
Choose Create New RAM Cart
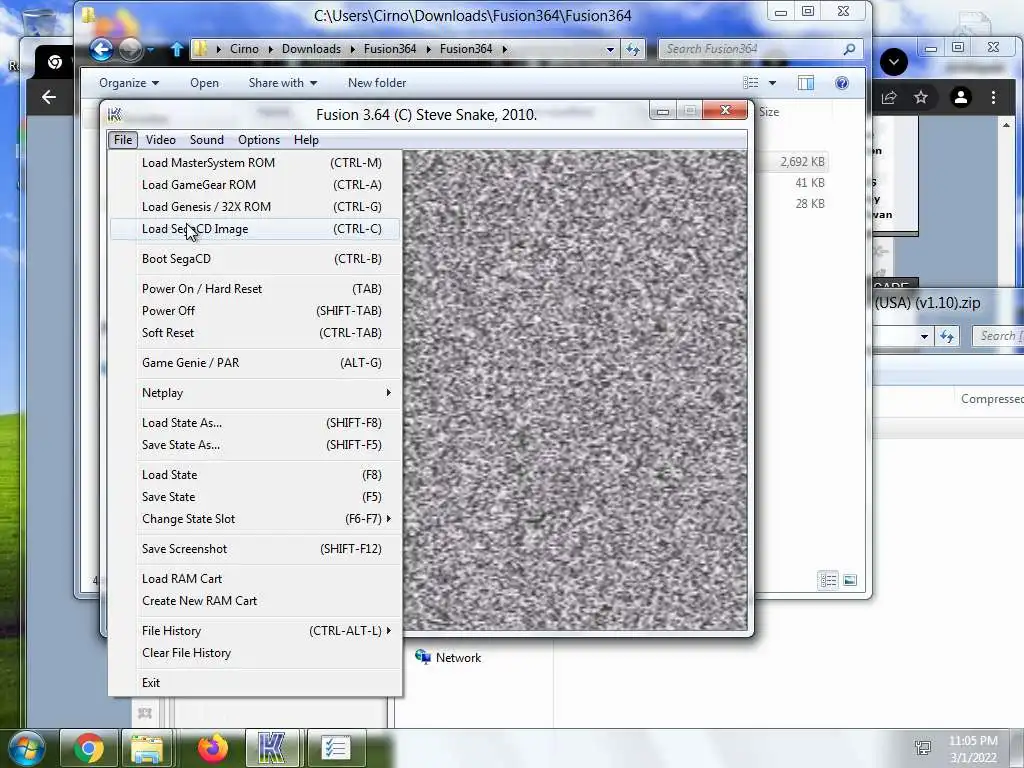[255, 601]
